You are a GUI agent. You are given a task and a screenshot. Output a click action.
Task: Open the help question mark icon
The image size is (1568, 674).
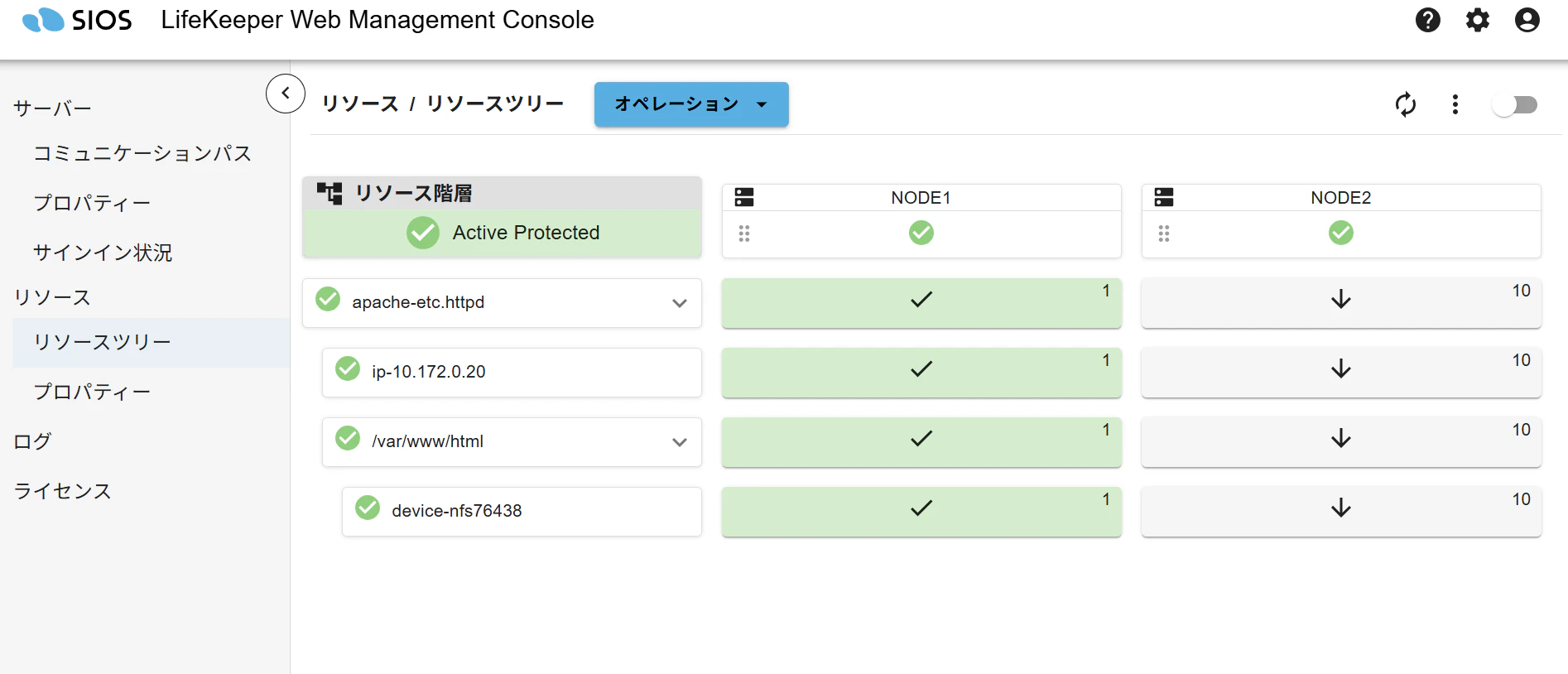click(1427, 20)
